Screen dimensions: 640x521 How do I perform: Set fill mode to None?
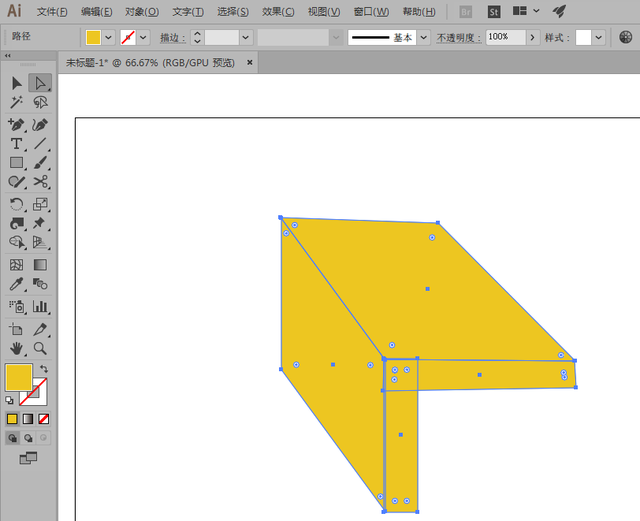pos(43,419)
